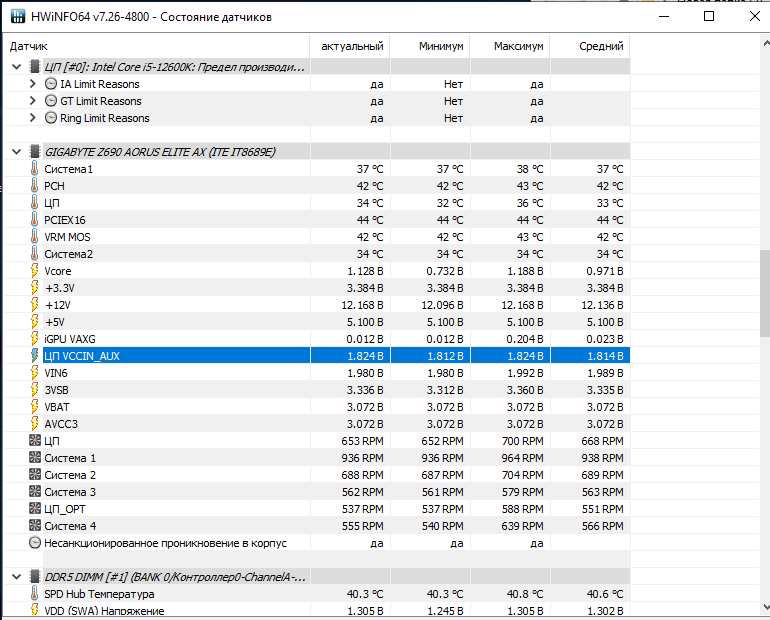770x620 pixels.
Task: Click the scrollbar down arrow
Action: (765, 607)
